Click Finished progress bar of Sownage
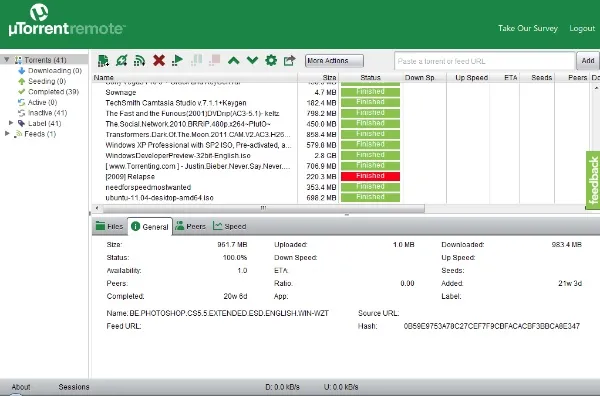 pyautogui.click(x=370, y=92)
